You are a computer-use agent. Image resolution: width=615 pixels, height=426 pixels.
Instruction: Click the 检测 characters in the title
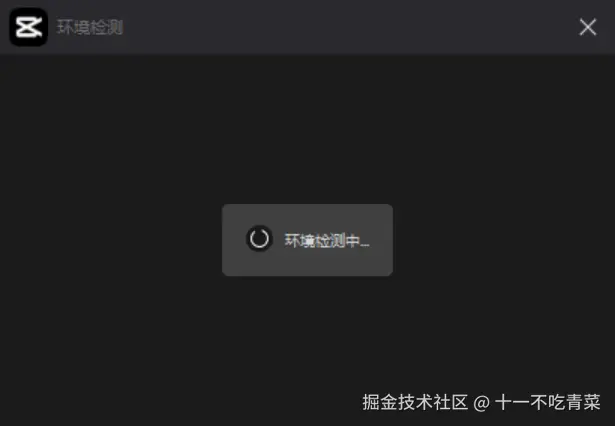(x=107, y=27)
